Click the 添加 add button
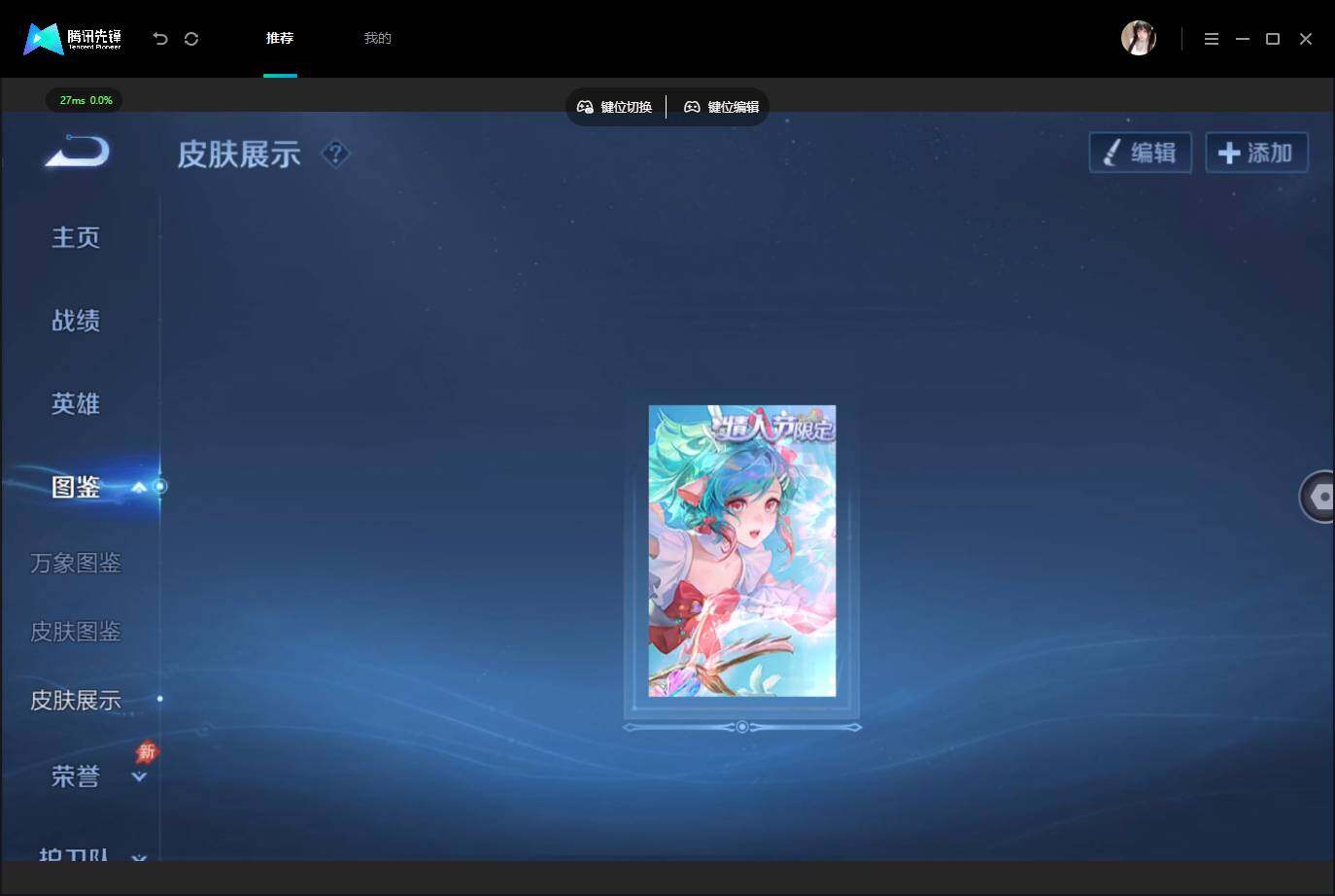 pyautogui.click(x=1256, y=153)
